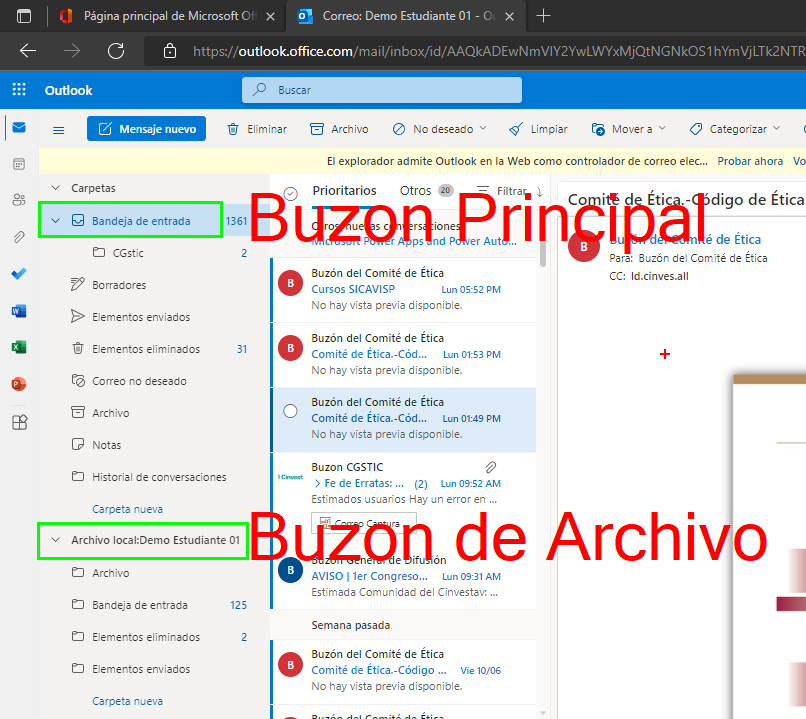The image size is (806, 719).
Task: Collapse the Archivo local:Demo Estudiante 01 section
Action: coord(56,540)
